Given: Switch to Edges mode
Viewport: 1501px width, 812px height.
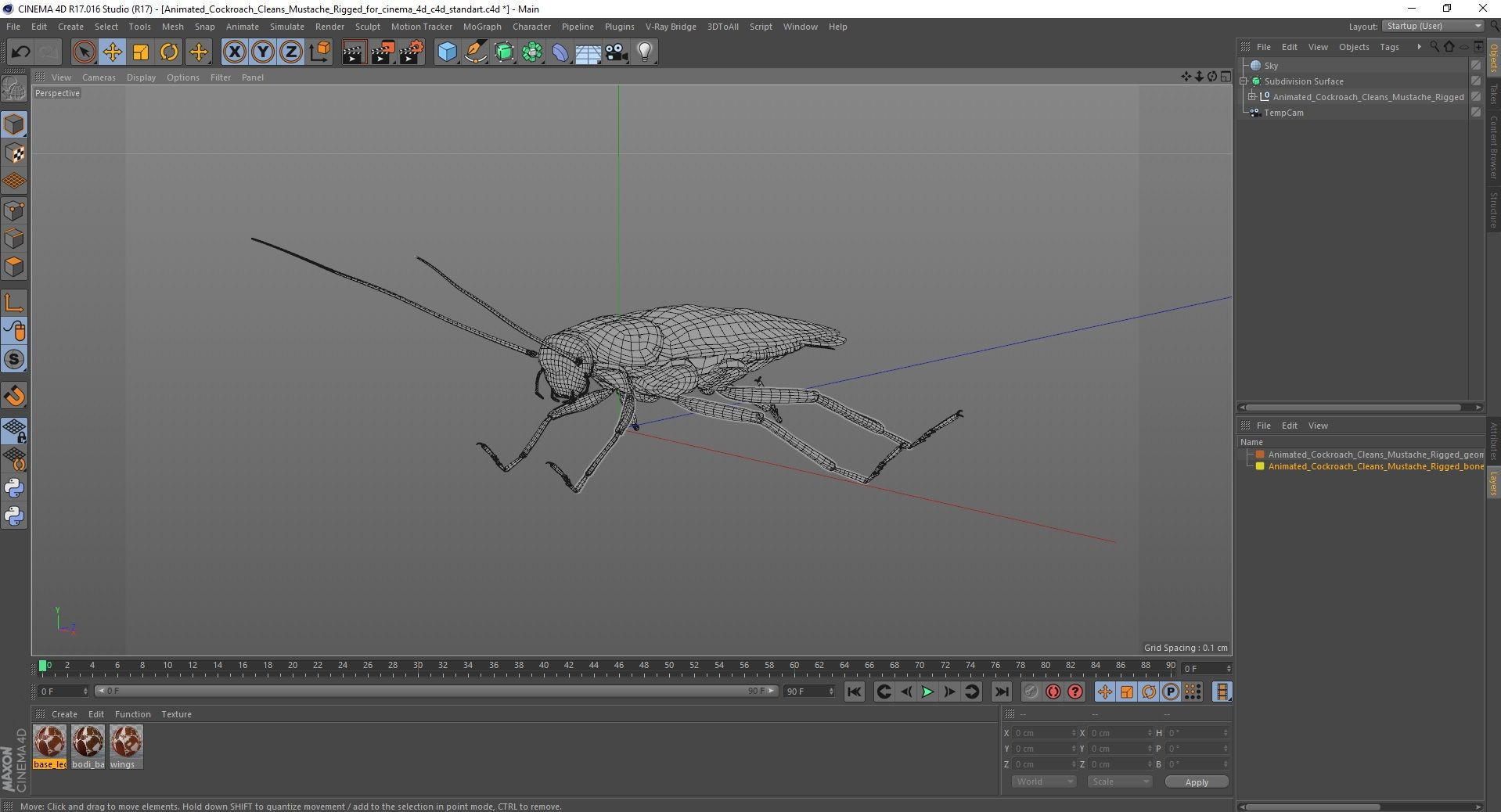Looking at the screenshot, I should [14, 239].
